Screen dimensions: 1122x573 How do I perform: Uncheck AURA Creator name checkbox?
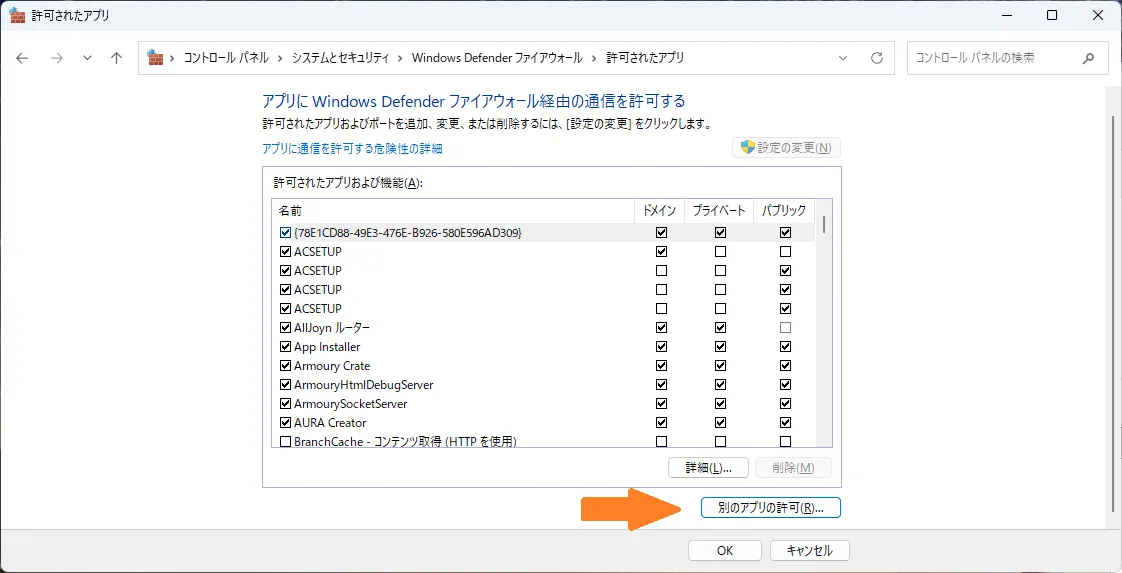pyautogui.click(x=286, y=423)
